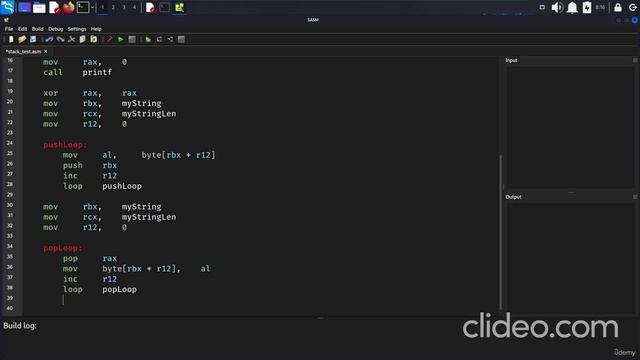Image resolution: width=640 pixels, height=360 pixels.
Task: Open the terminal launcher dropdown arrow
Action: tap(92, 7)
